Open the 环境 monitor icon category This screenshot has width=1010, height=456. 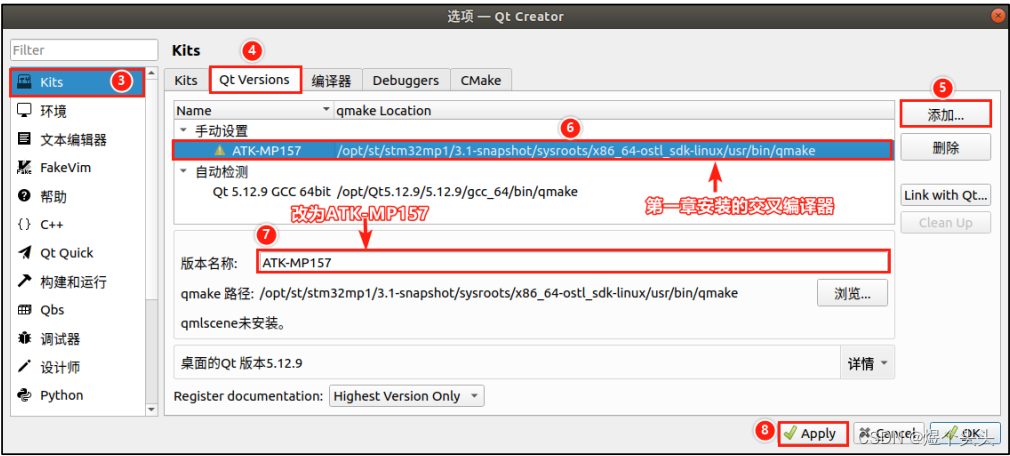24,111
